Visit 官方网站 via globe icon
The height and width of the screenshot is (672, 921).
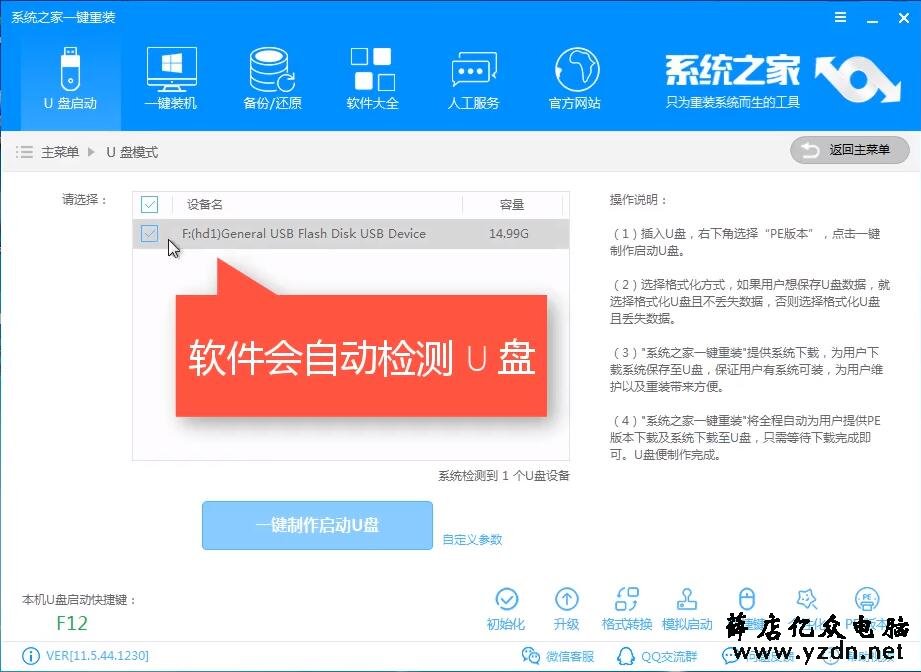pos(574,79)
